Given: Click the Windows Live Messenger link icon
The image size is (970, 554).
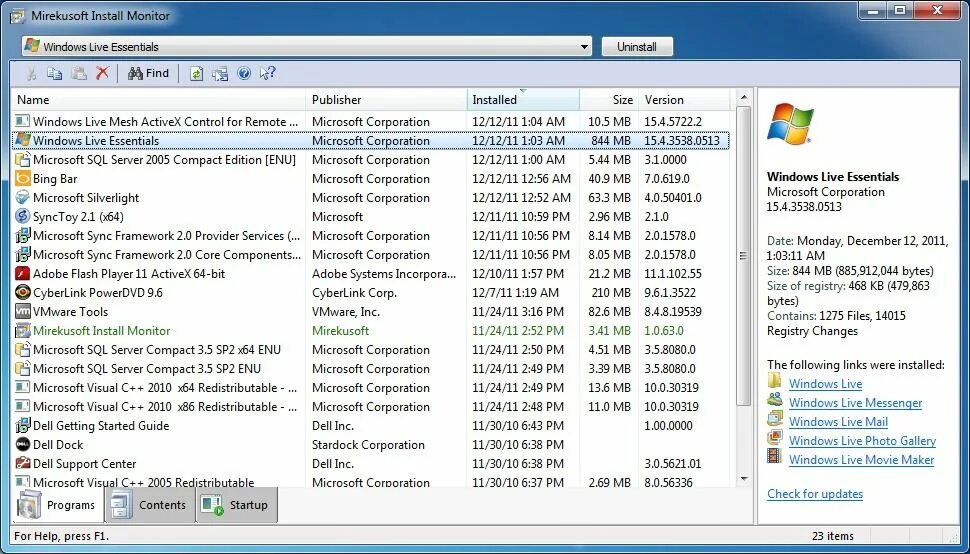Looking at the screenshot, I should coord(775,399).
